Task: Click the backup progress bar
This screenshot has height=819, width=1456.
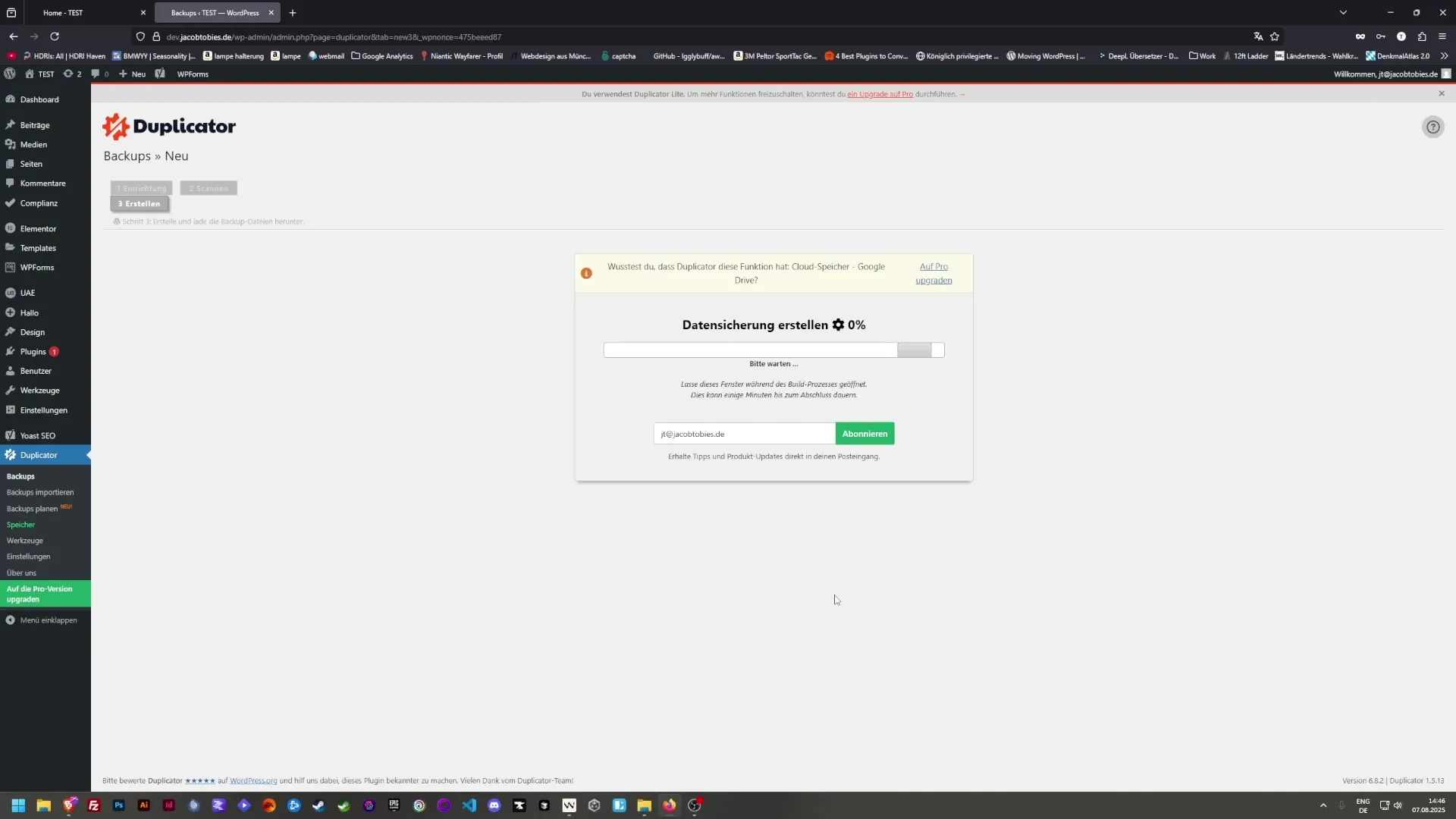Action: (x=773, y=350)
